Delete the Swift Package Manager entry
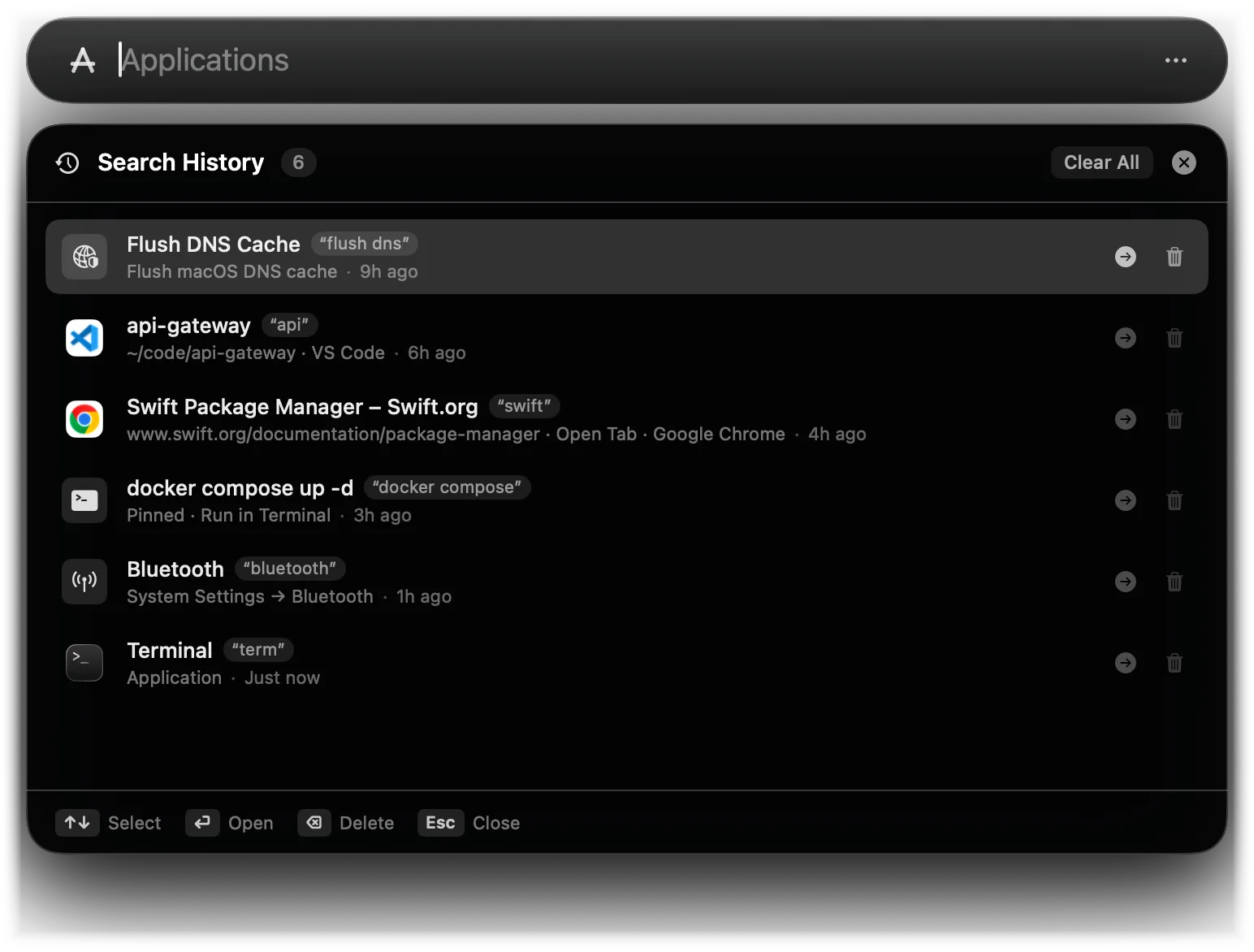Viewport: 1254px width, 952px height. click(1174, 419)
